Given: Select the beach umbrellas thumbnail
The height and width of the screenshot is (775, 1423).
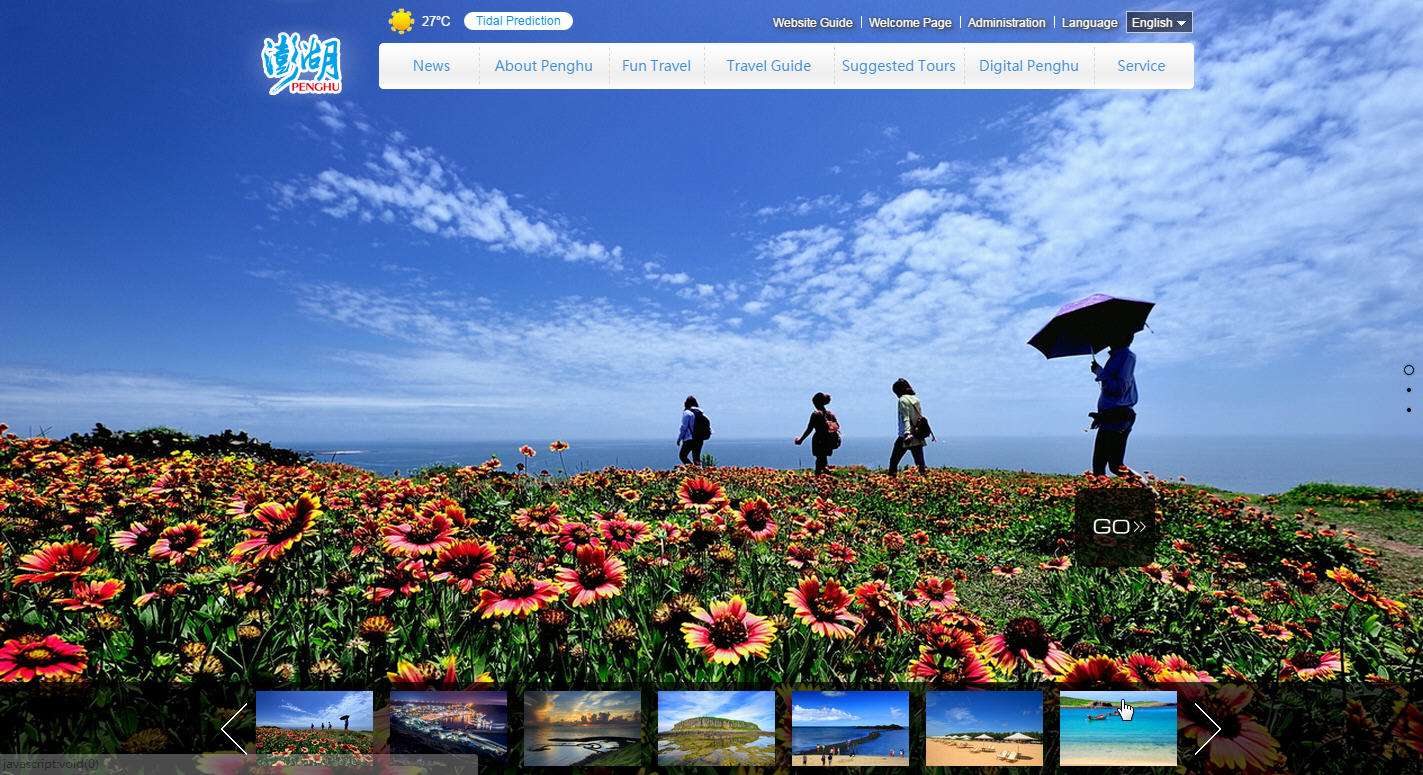Looking at the screenshot, I should tap(984, 728).
